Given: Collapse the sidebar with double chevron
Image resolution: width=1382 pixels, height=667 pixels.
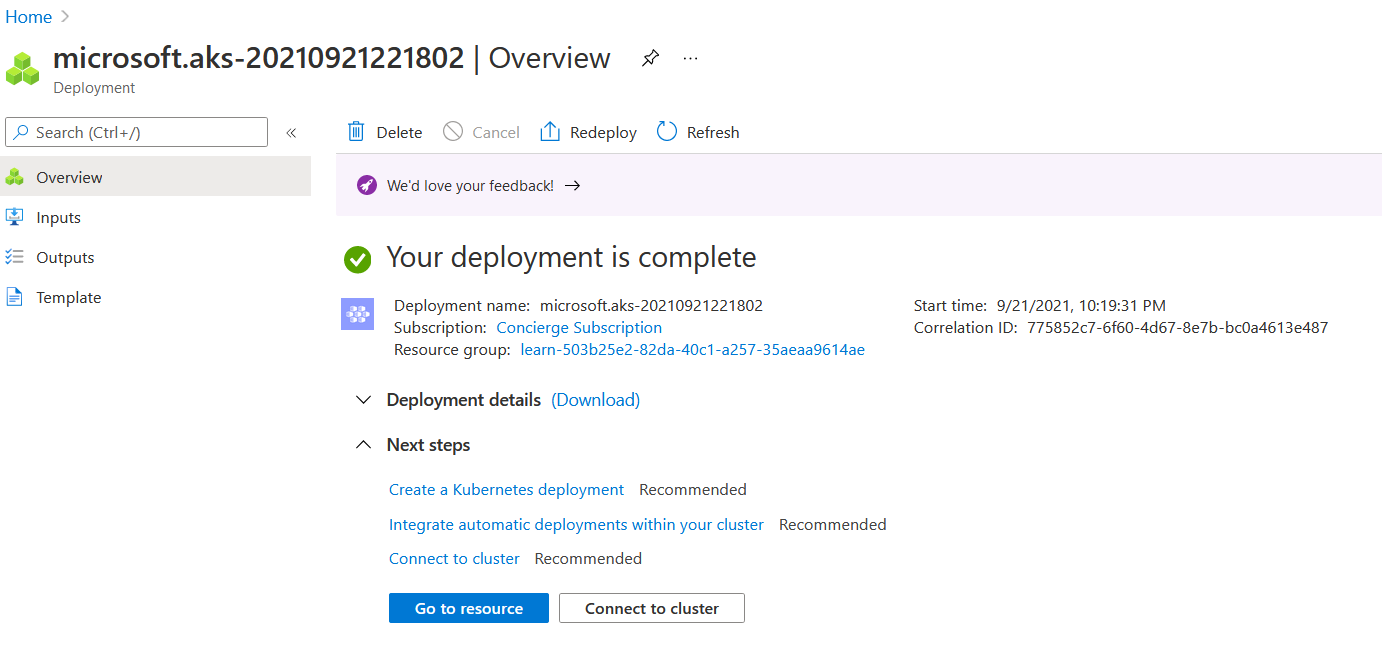Looking at the screenshot, I should coord(291,132).
